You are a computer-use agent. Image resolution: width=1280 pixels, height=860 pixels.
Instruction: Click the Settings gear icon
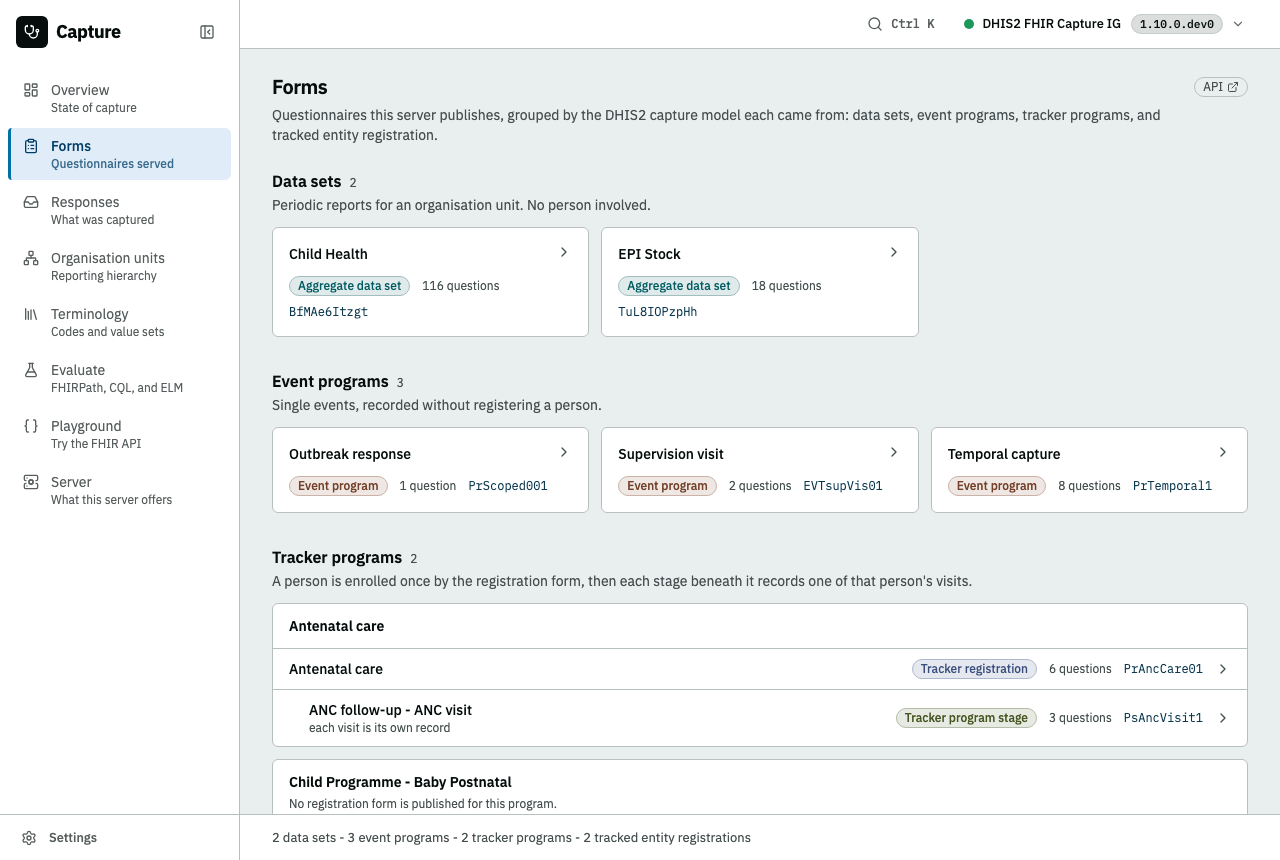(30, 838)
